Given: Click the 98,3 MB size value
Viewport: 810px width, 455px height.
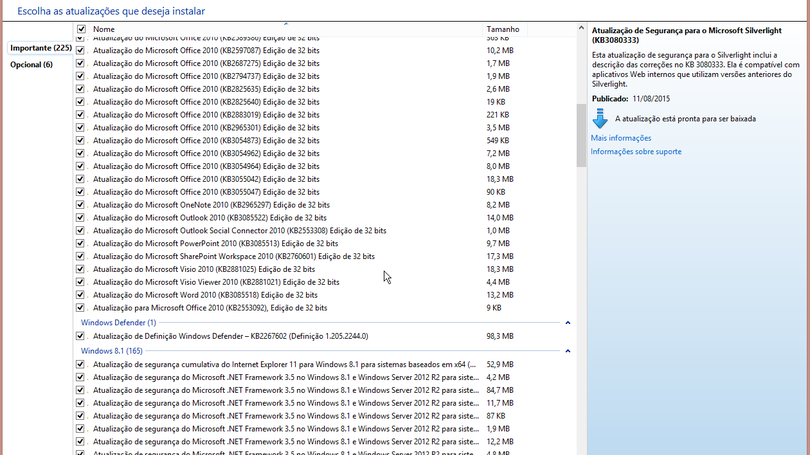Looking at the screenshot, I should [x=500, y=336].
